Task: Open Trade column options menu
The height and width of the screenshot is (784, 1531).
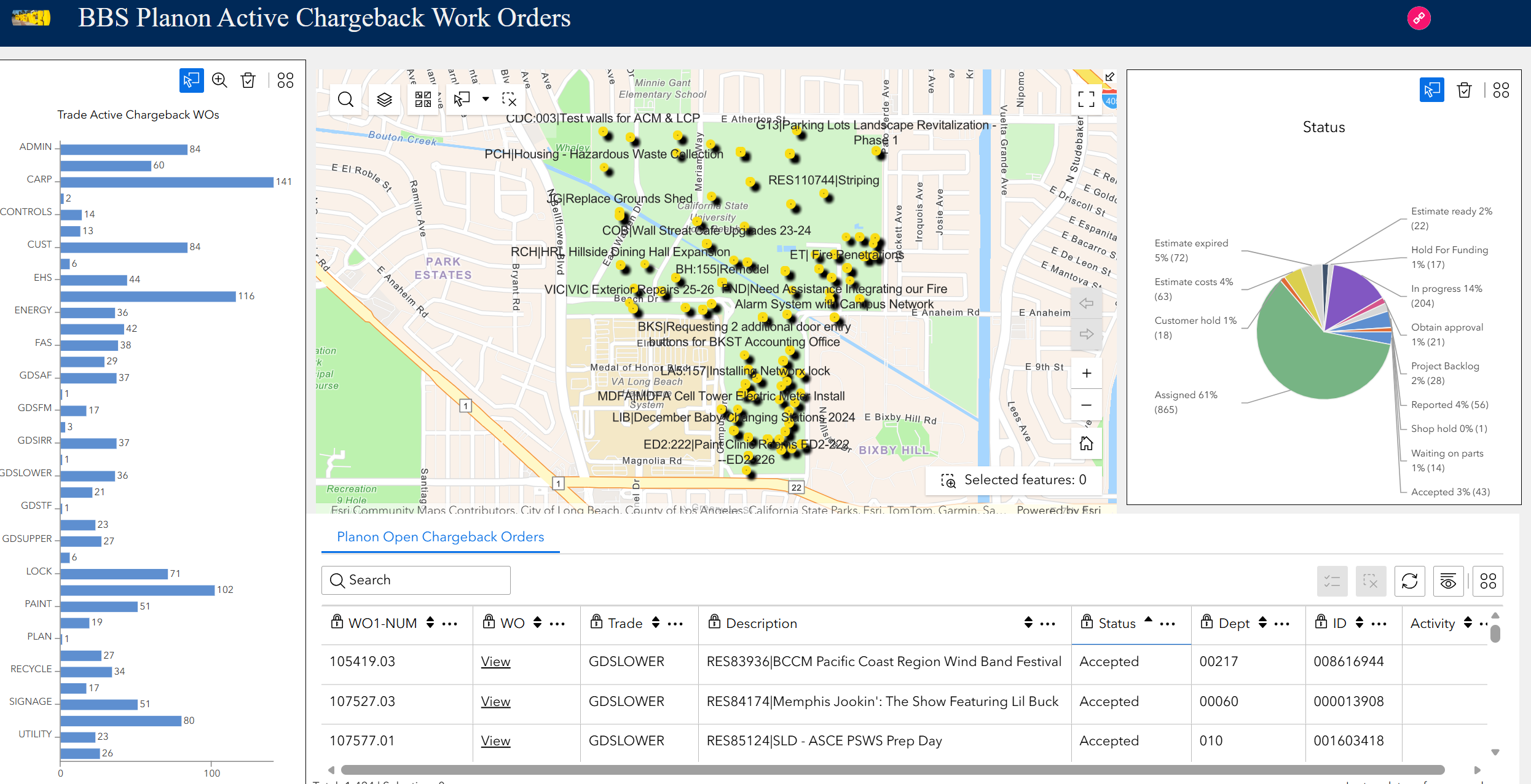Action: tap(675, 624)
